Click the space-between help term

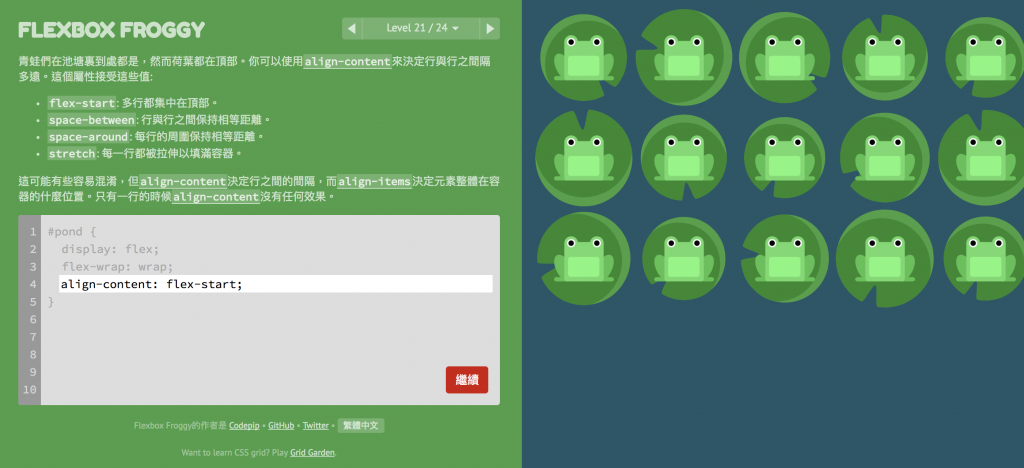click(x=91, y=120)
